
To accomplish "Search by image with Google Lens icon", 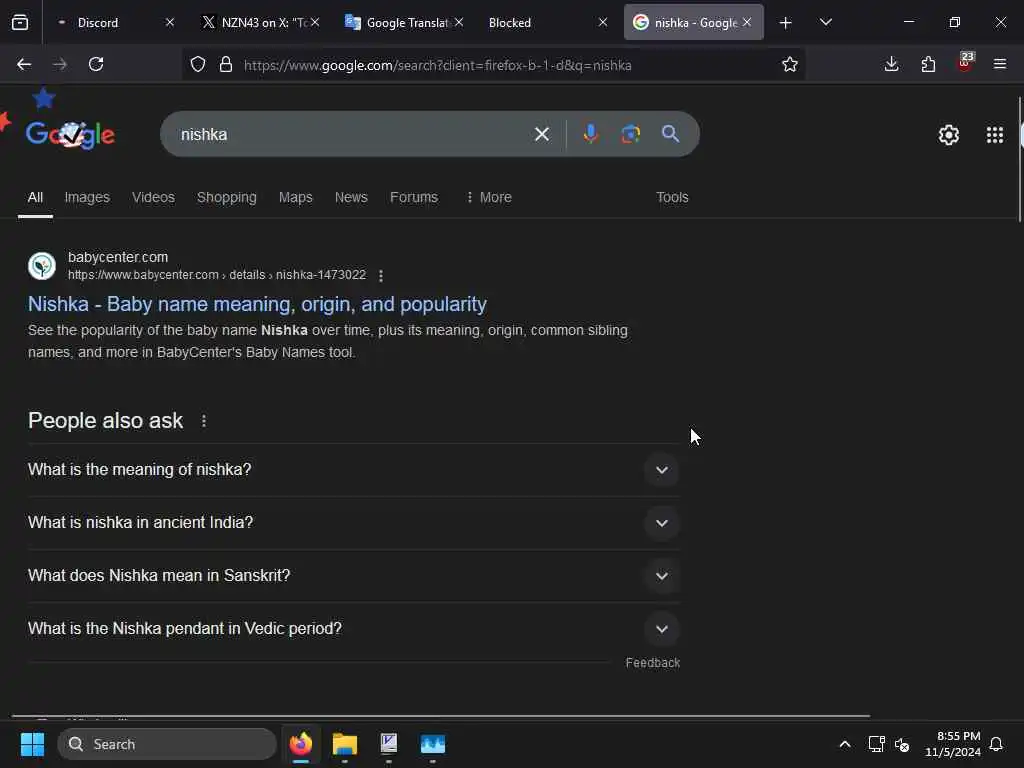I will [x=630, y=135].
